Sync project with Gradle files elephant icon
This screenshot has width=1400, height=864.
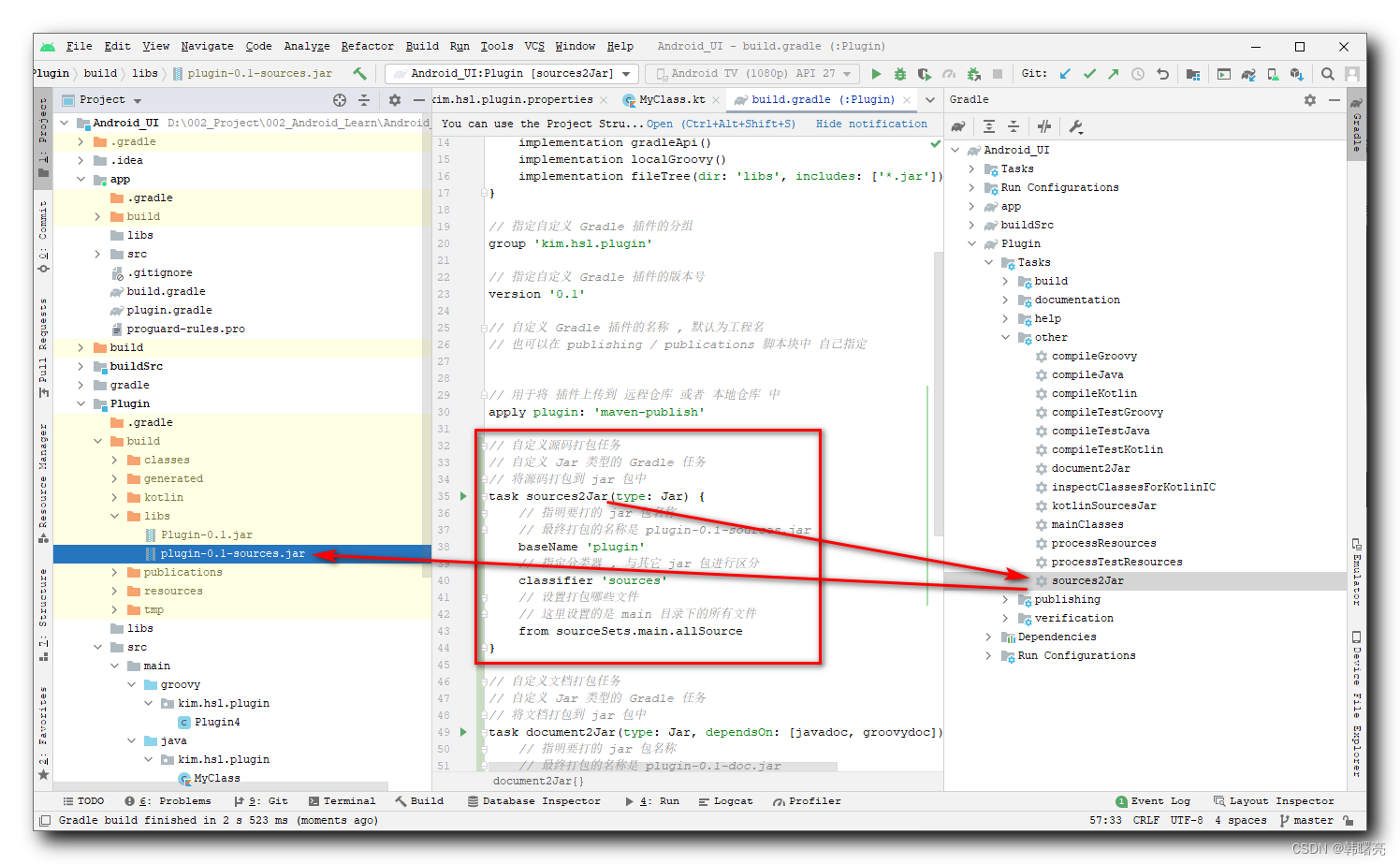click(x=1248, y=74)
